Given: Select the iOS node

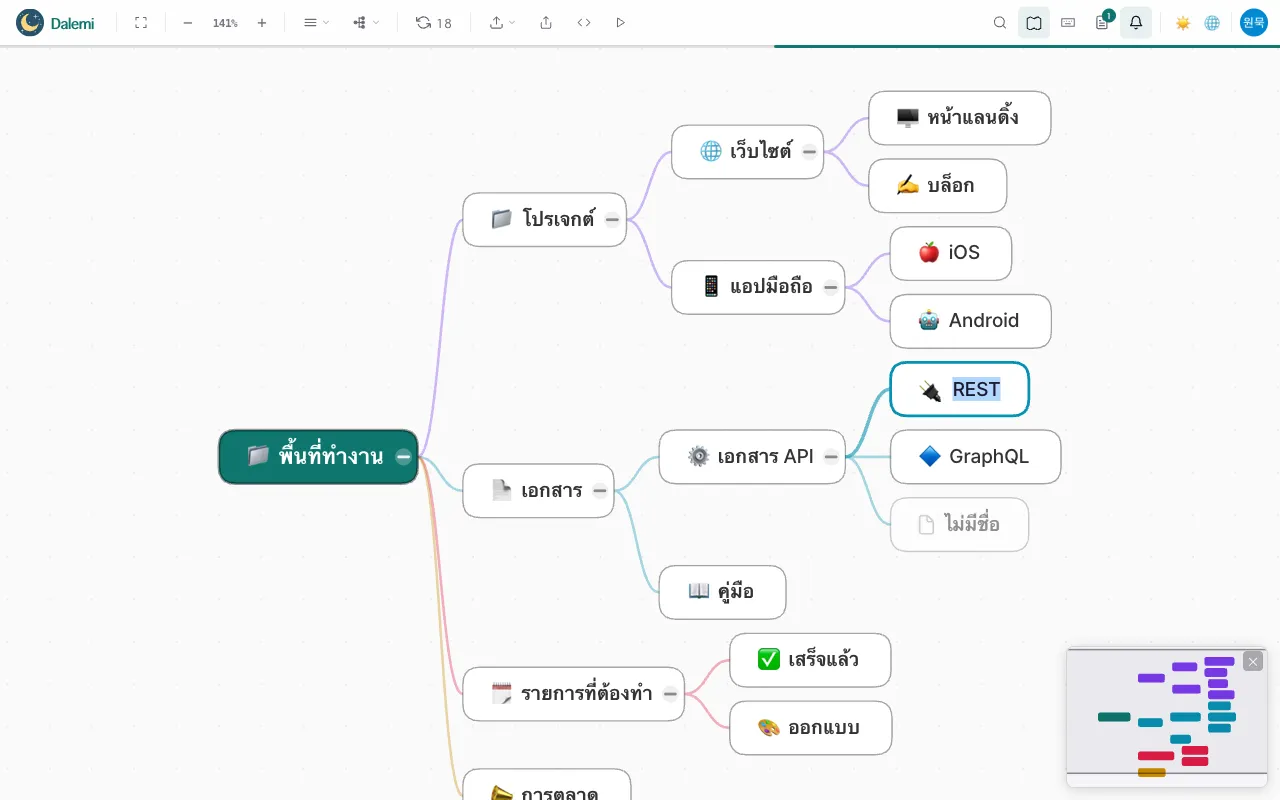Looking at the screenshot, I should click(x=950, y=253).
